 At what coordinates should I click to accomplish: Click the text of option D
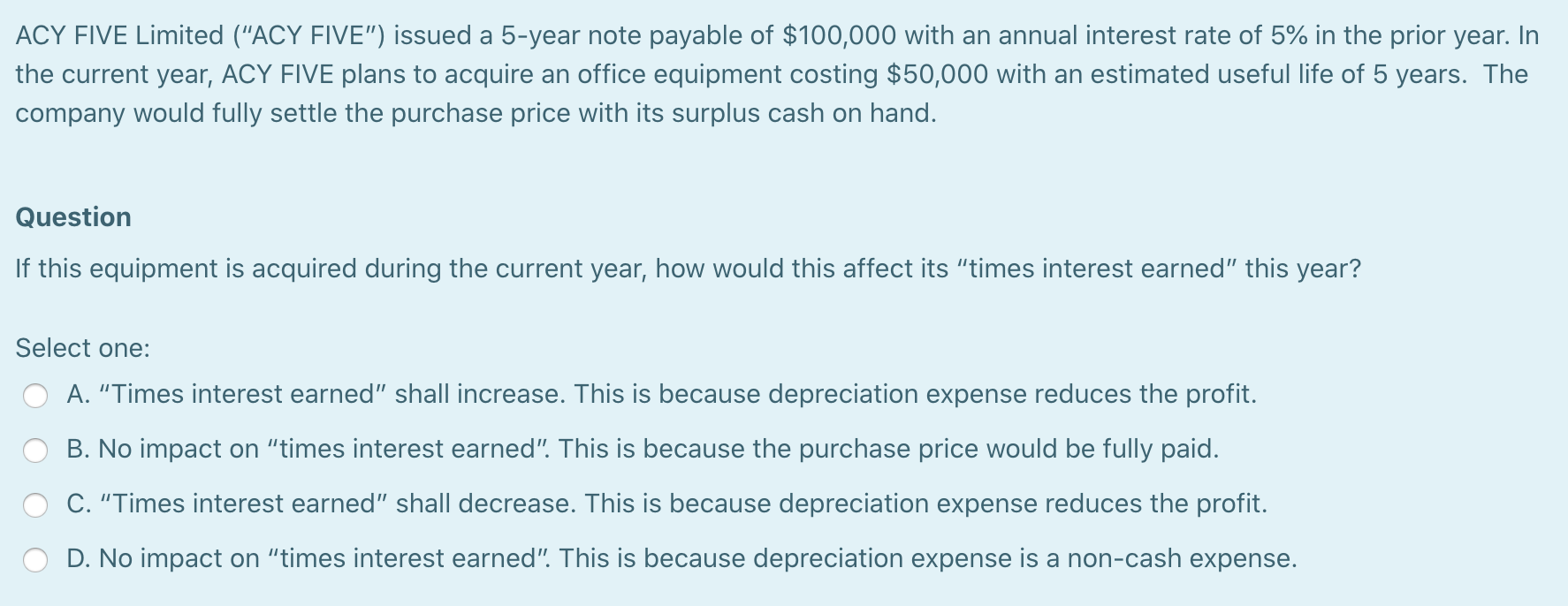681,559
